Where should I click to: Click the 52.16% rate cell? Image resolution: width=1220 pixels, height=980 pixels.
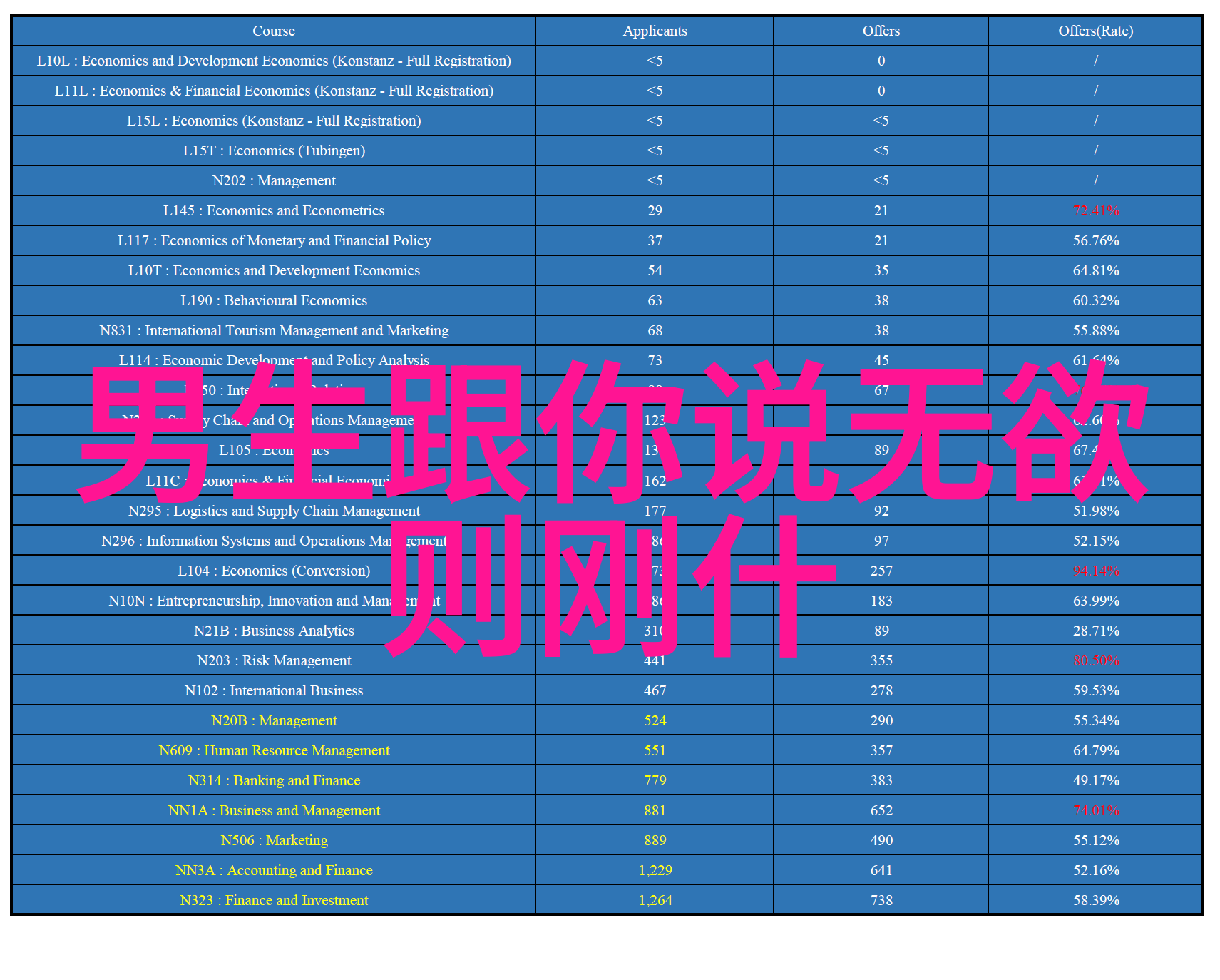tap(1095, 870)
